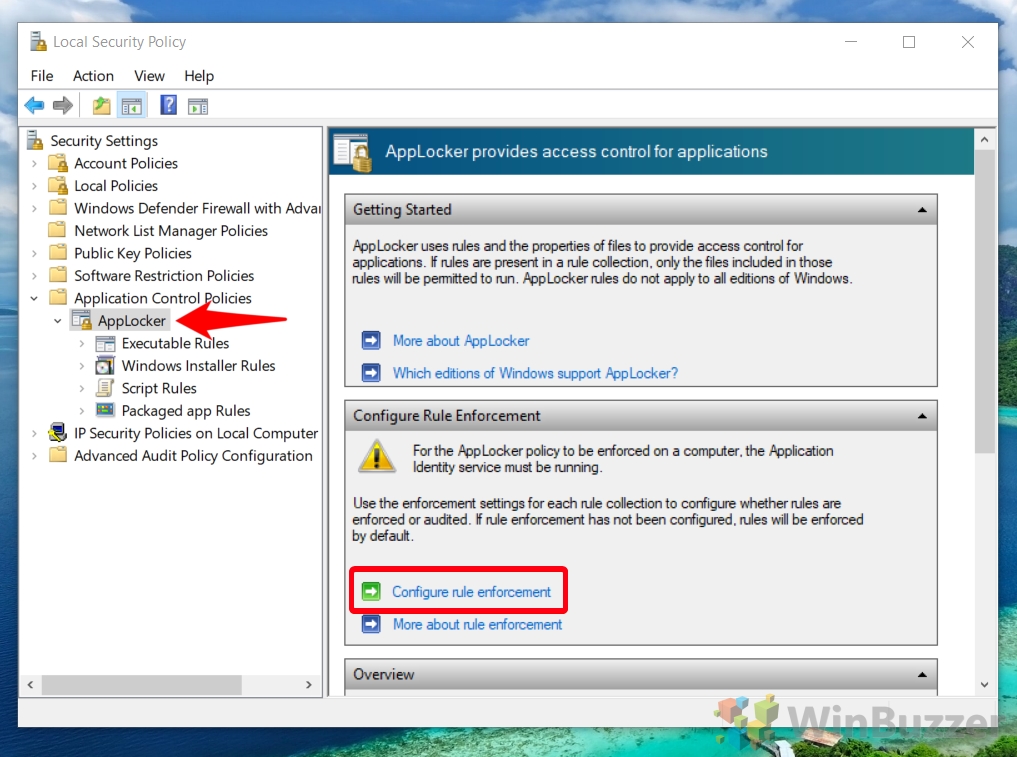Open the Help menu

[199, 76]
